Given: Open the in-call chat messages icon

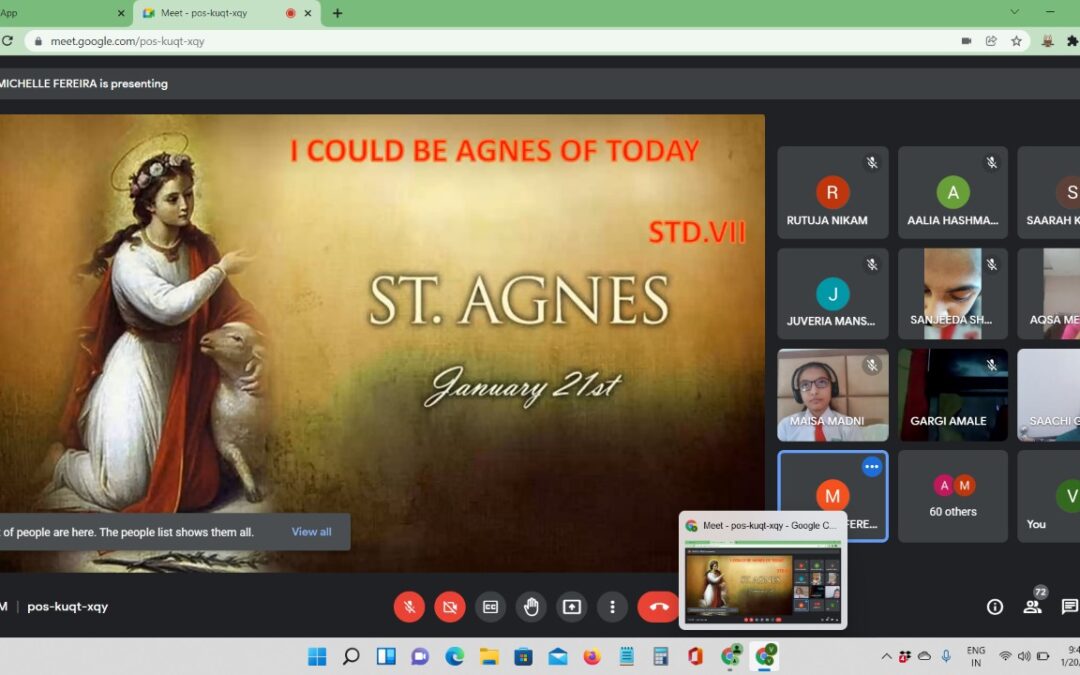Looking at the screenshot, I should point(1070,607).
